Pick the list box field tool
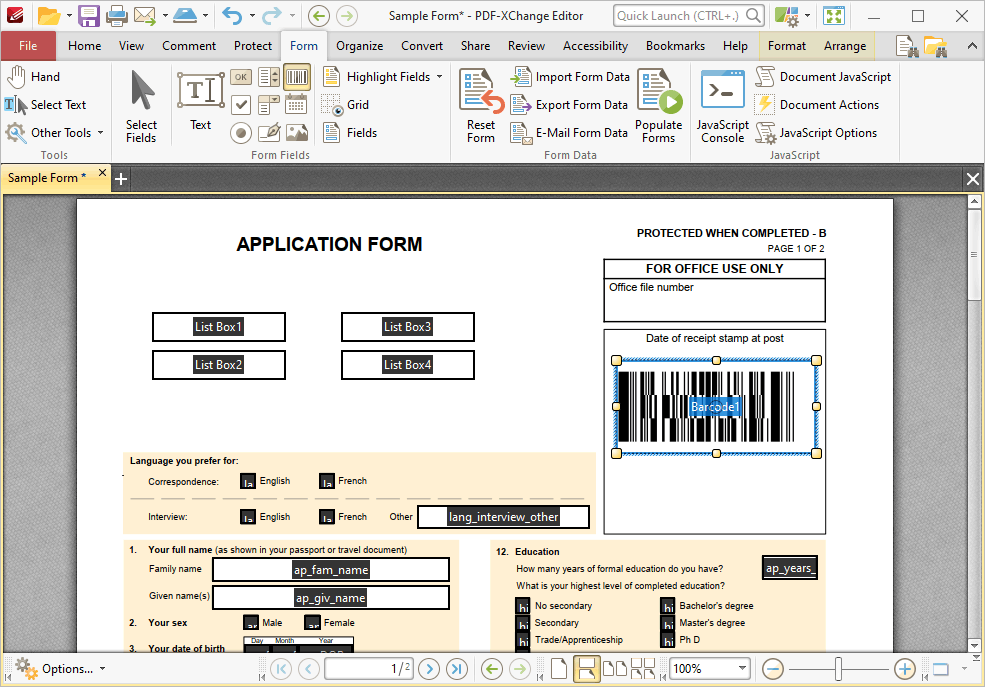The height and width of the screenshot is (687, 985). click(269, 77)
